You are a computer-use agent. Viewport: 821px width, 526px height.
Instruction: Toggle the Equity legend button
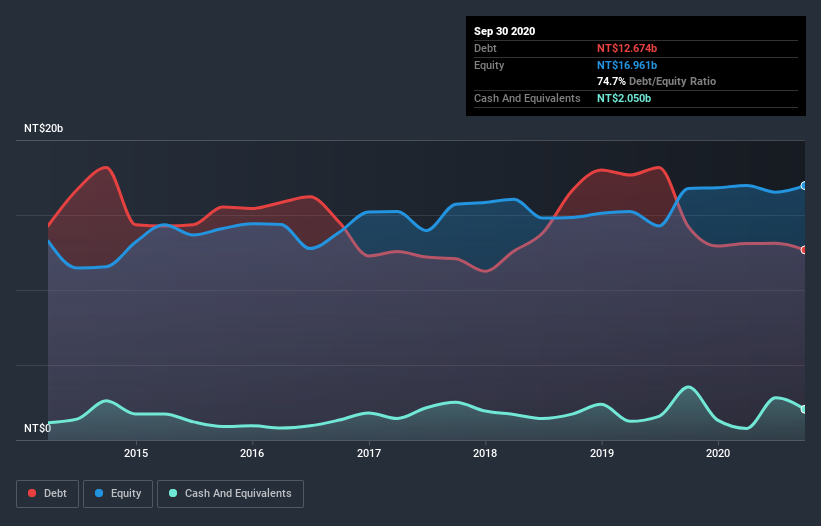tap(118, 494)
